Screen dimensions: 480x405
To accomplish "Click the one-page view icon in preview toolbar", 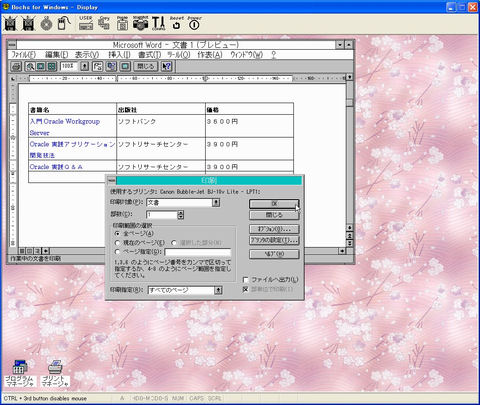I will 41,66.
